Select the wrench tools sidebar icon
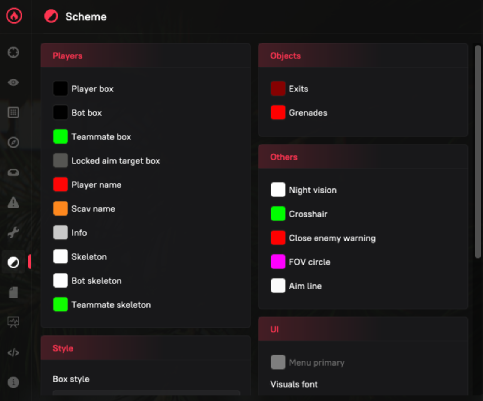The image size is (483, 401). coord(13,232)
